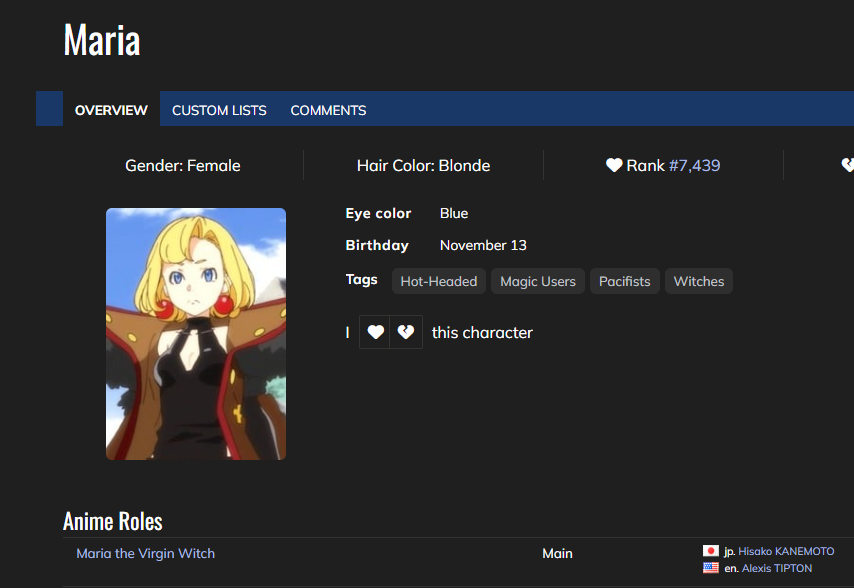Open the #7,439 rank link
The height and width of the screenshot is (588, 854).
pyautogui.click(x=694, y=165)
